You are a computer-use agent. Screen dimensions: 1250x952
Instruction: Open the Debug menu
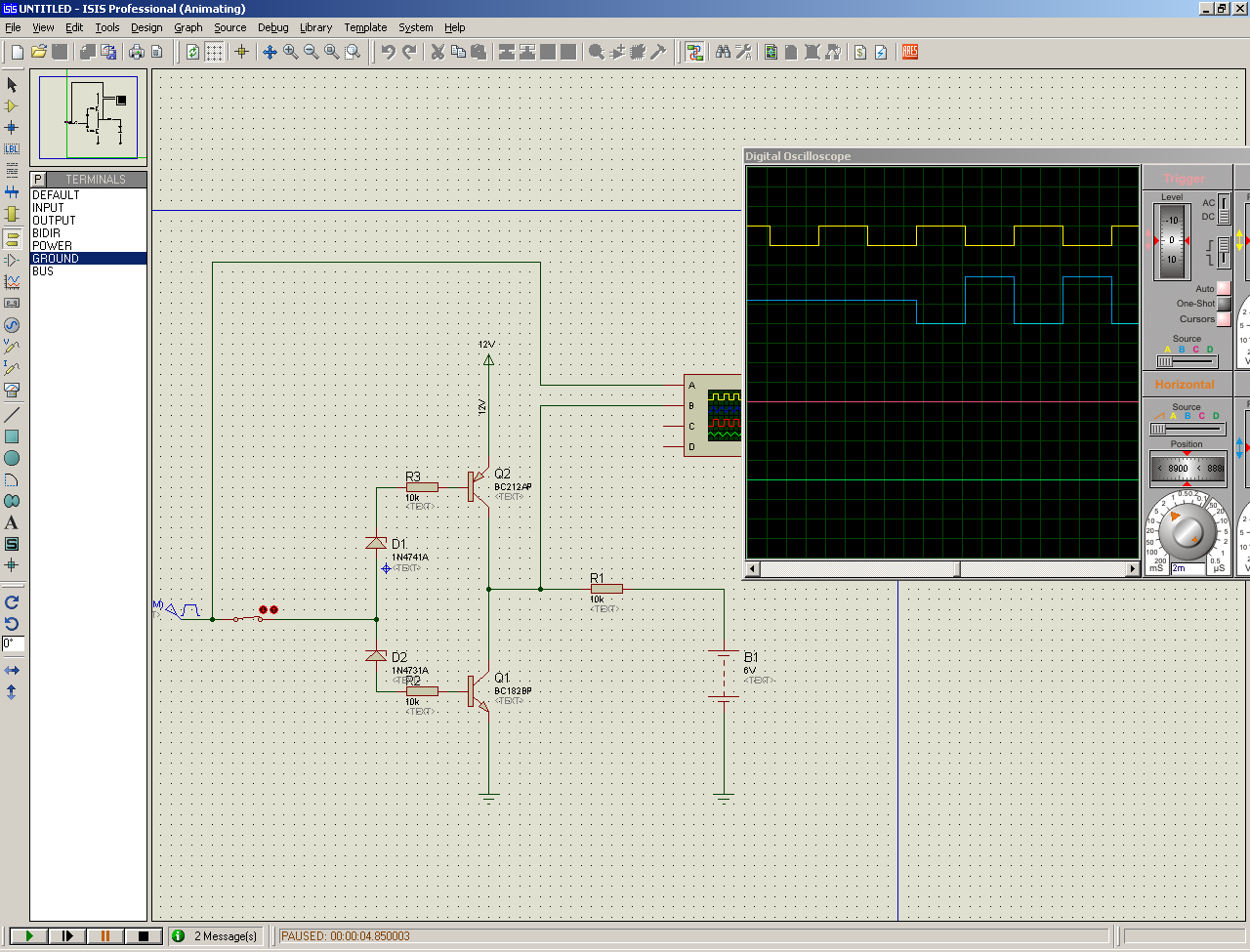pyautogui.click(x=272, y=27)
